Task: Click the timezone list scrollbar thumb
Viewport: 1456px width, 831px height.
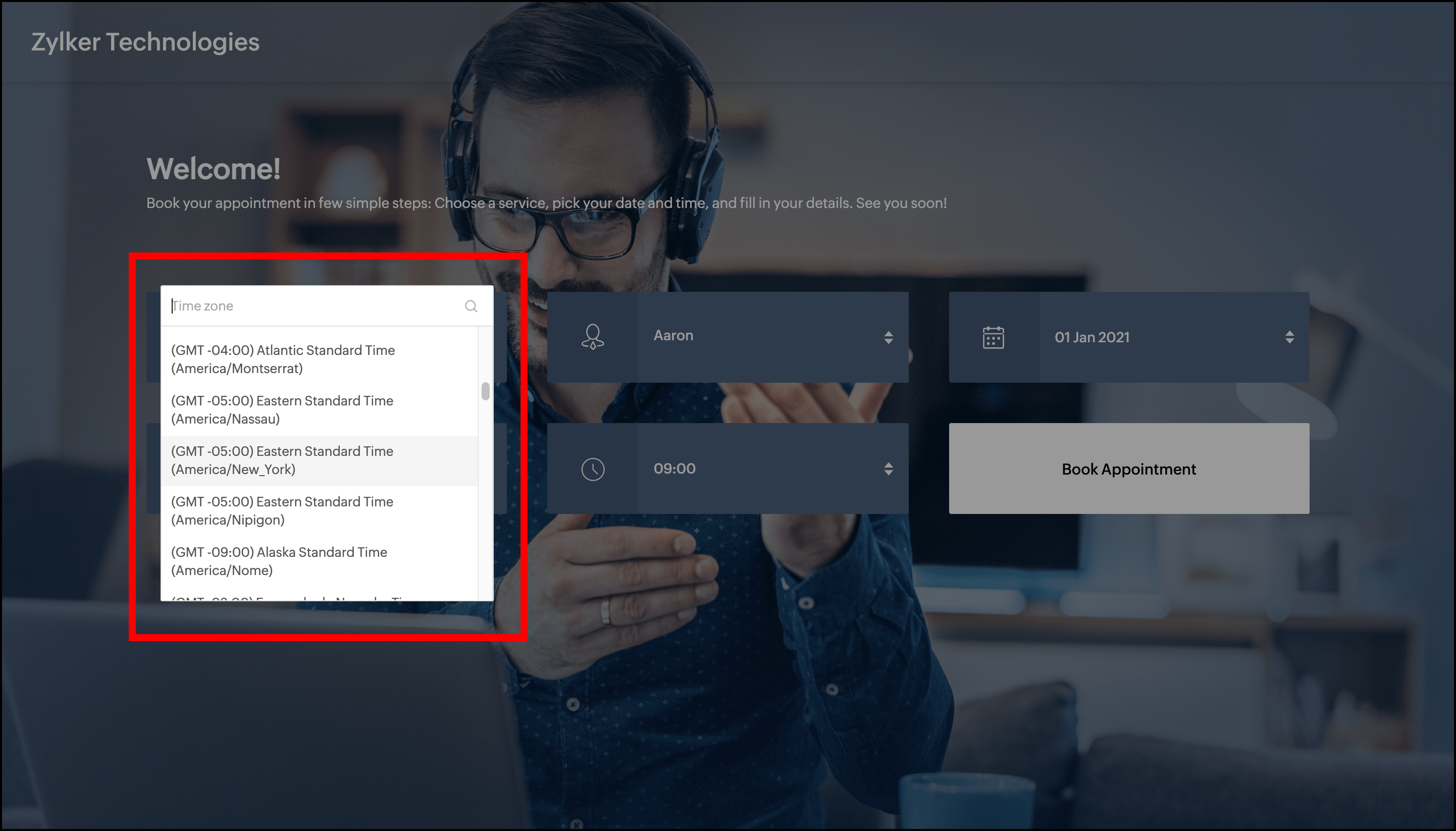Action: (485, 392)
